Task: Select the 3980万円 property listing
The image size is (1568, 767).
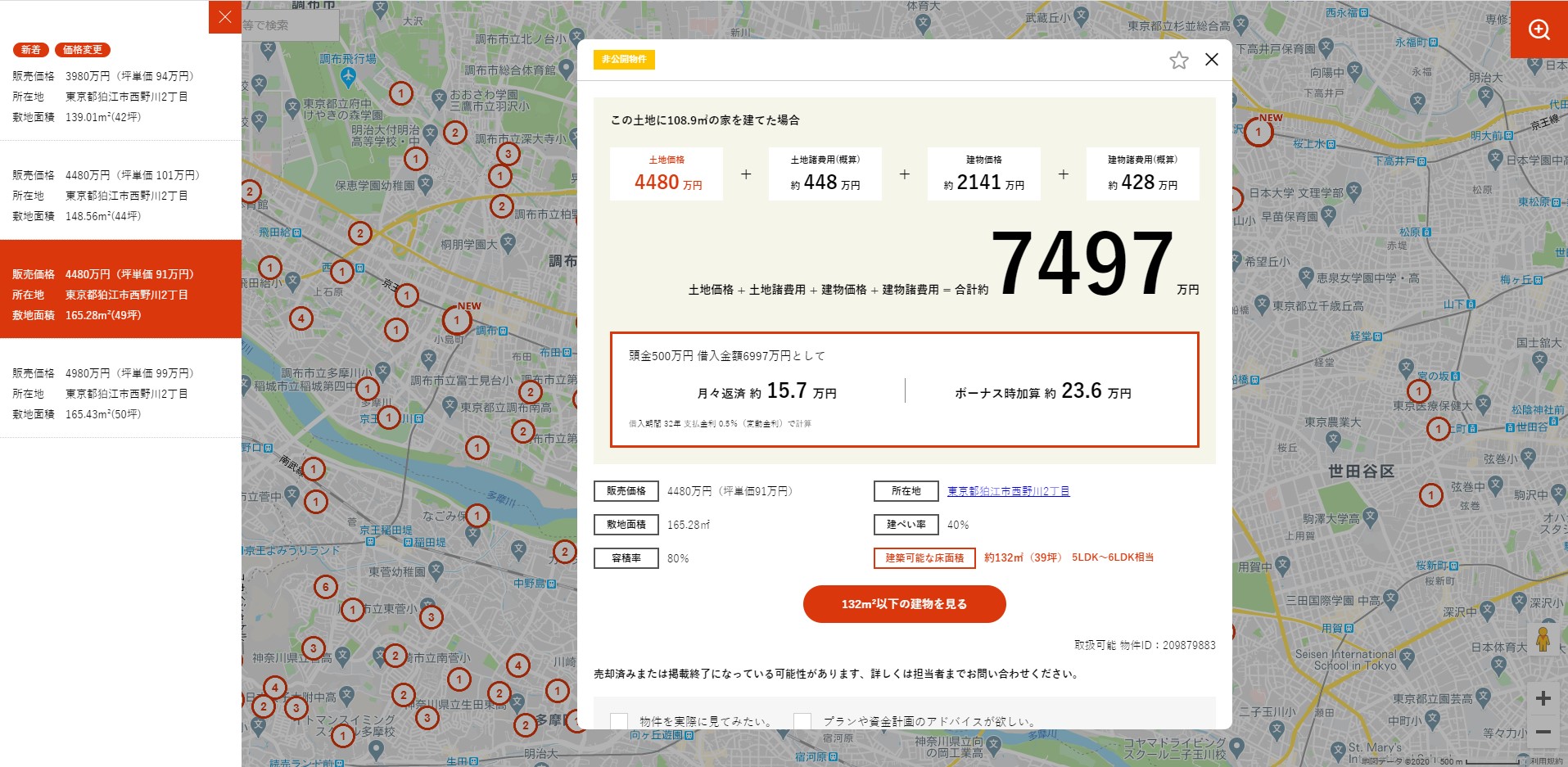Action: click(x=120, y=97)
